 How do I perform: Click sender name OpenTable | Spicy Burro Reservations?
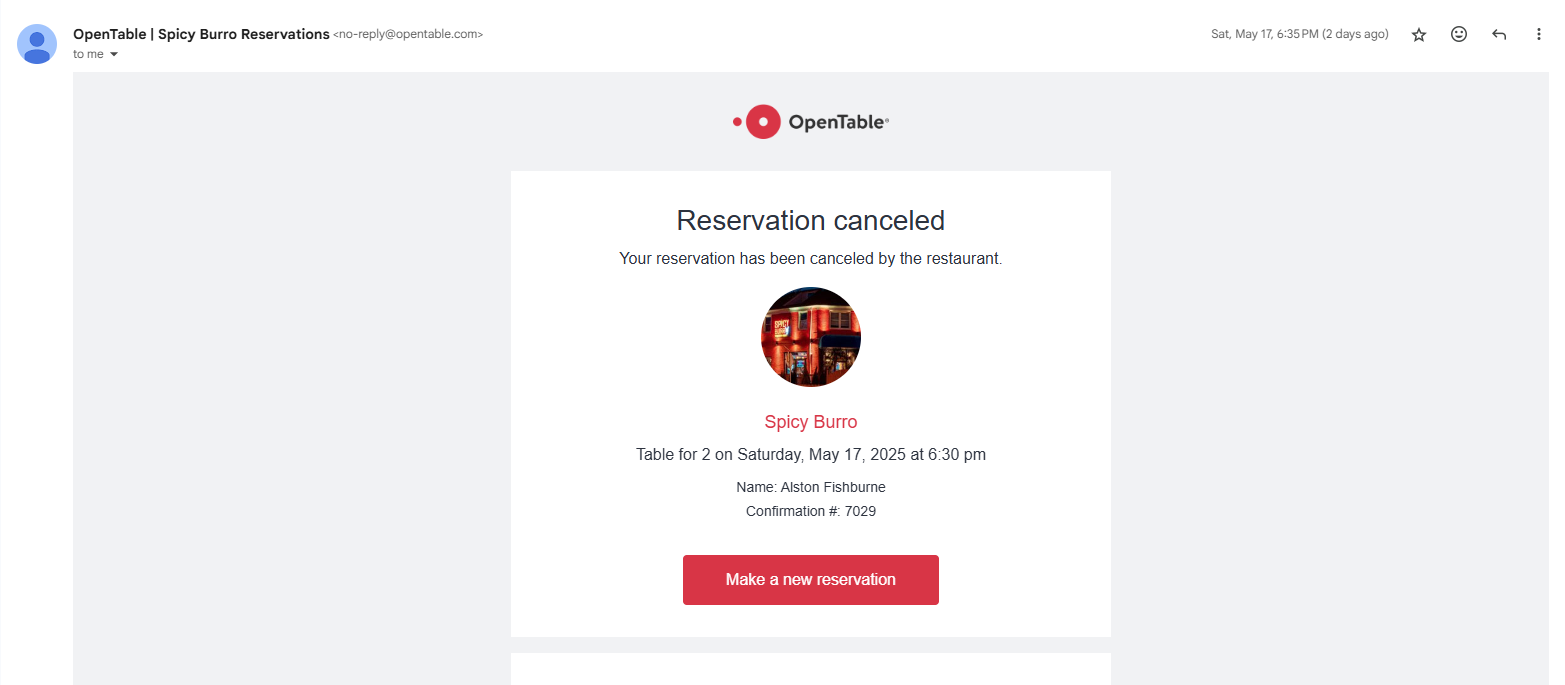pyautogui.click(x=201, y=34)
